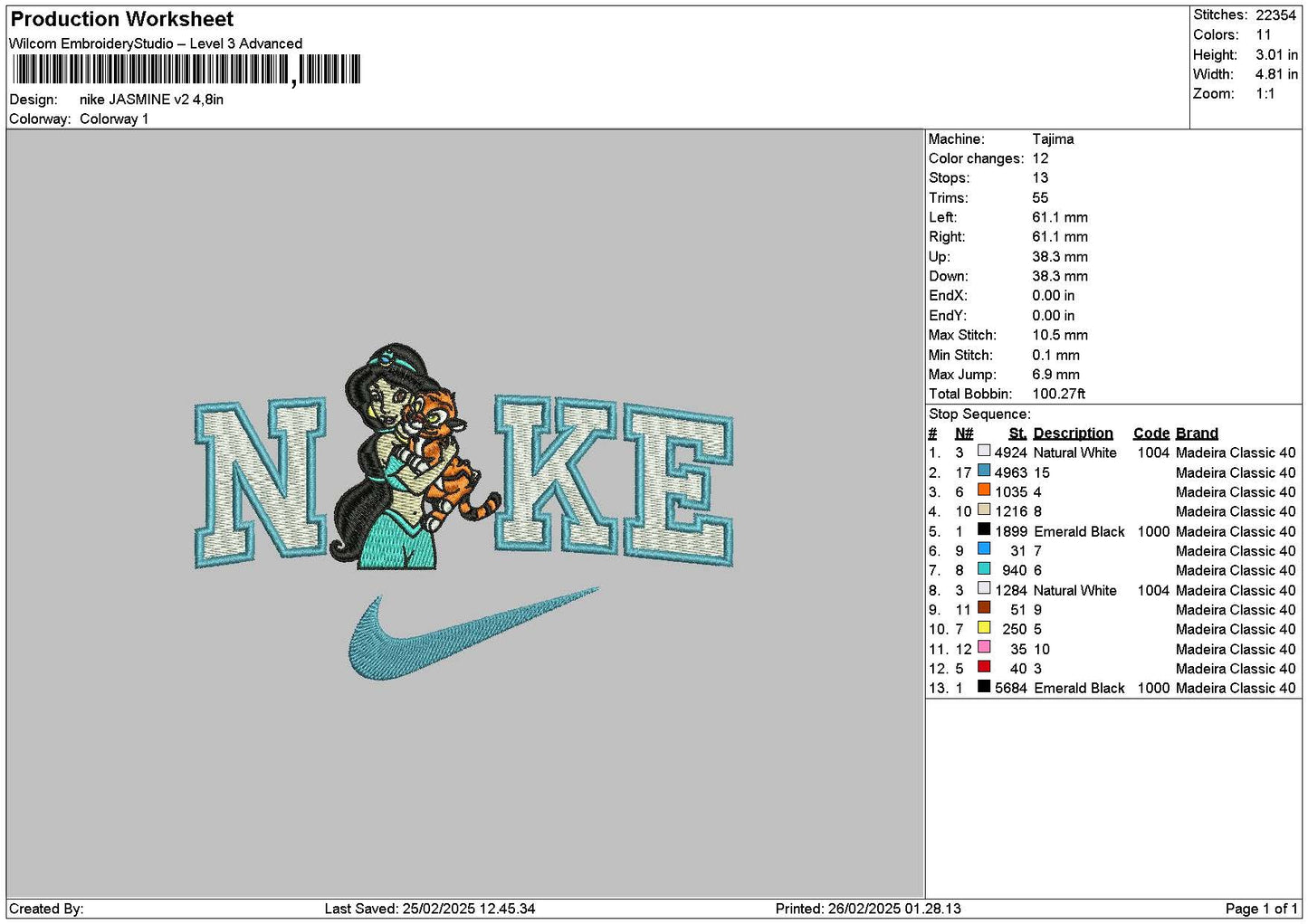Image resolution: width=1308 pixels, height=924 pixels.
Task: Click Emerald Black description in row 5
Action: 1079,532
